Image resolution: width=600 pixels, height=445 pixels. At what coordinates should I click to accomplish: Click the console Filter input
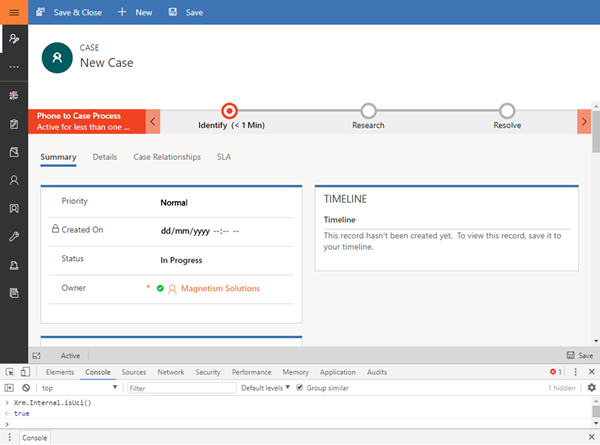click(180, 387)
